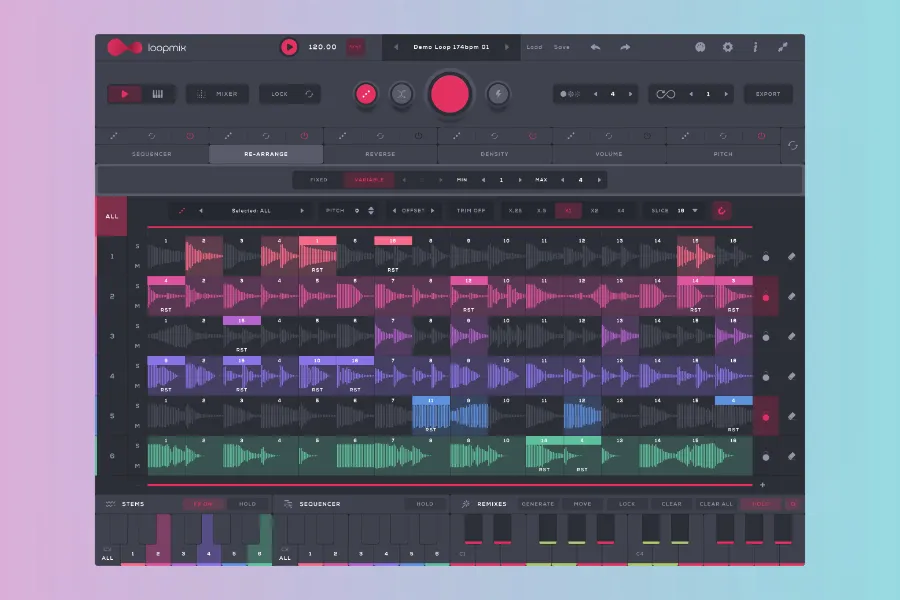Click the Export button
This screenshot has height=600, width=900.
click(768, 94)
